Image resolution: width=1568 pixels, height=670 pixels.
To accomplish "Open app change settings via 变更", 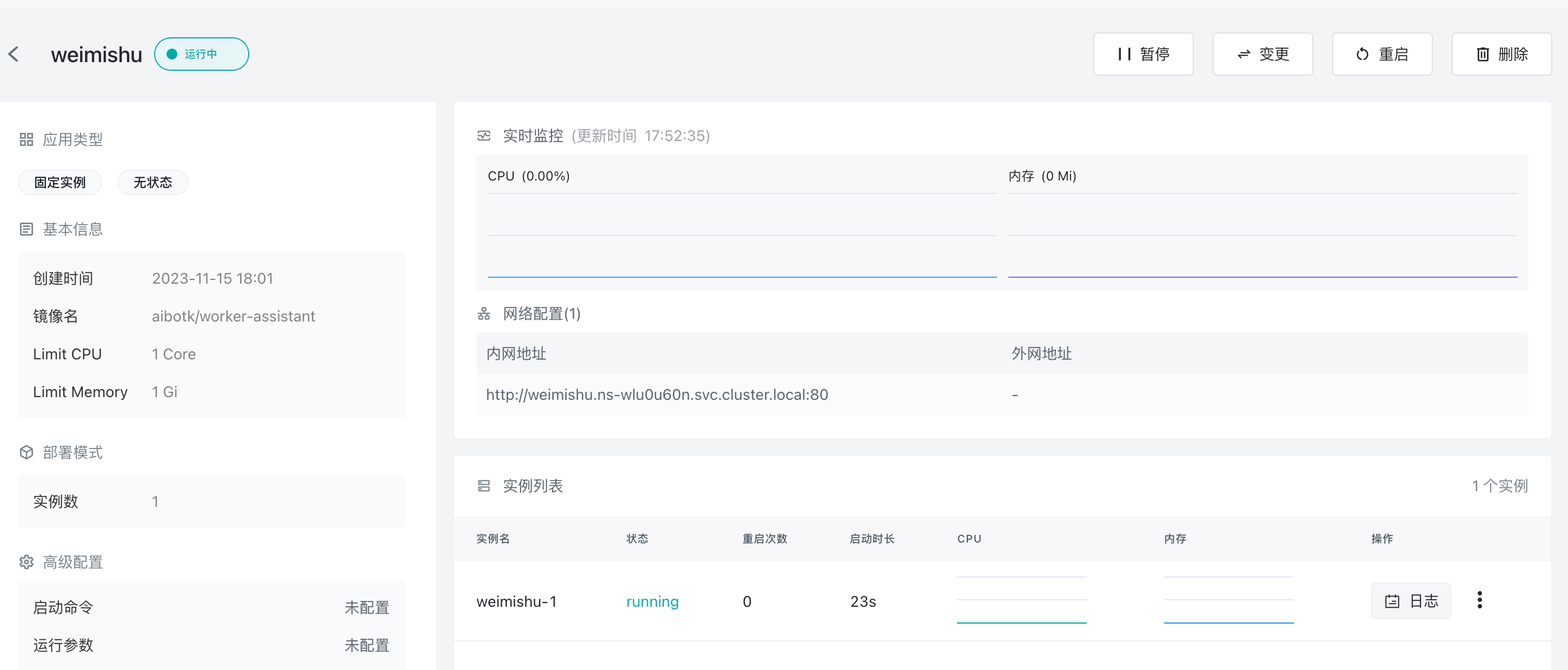I will (1263, 53).
